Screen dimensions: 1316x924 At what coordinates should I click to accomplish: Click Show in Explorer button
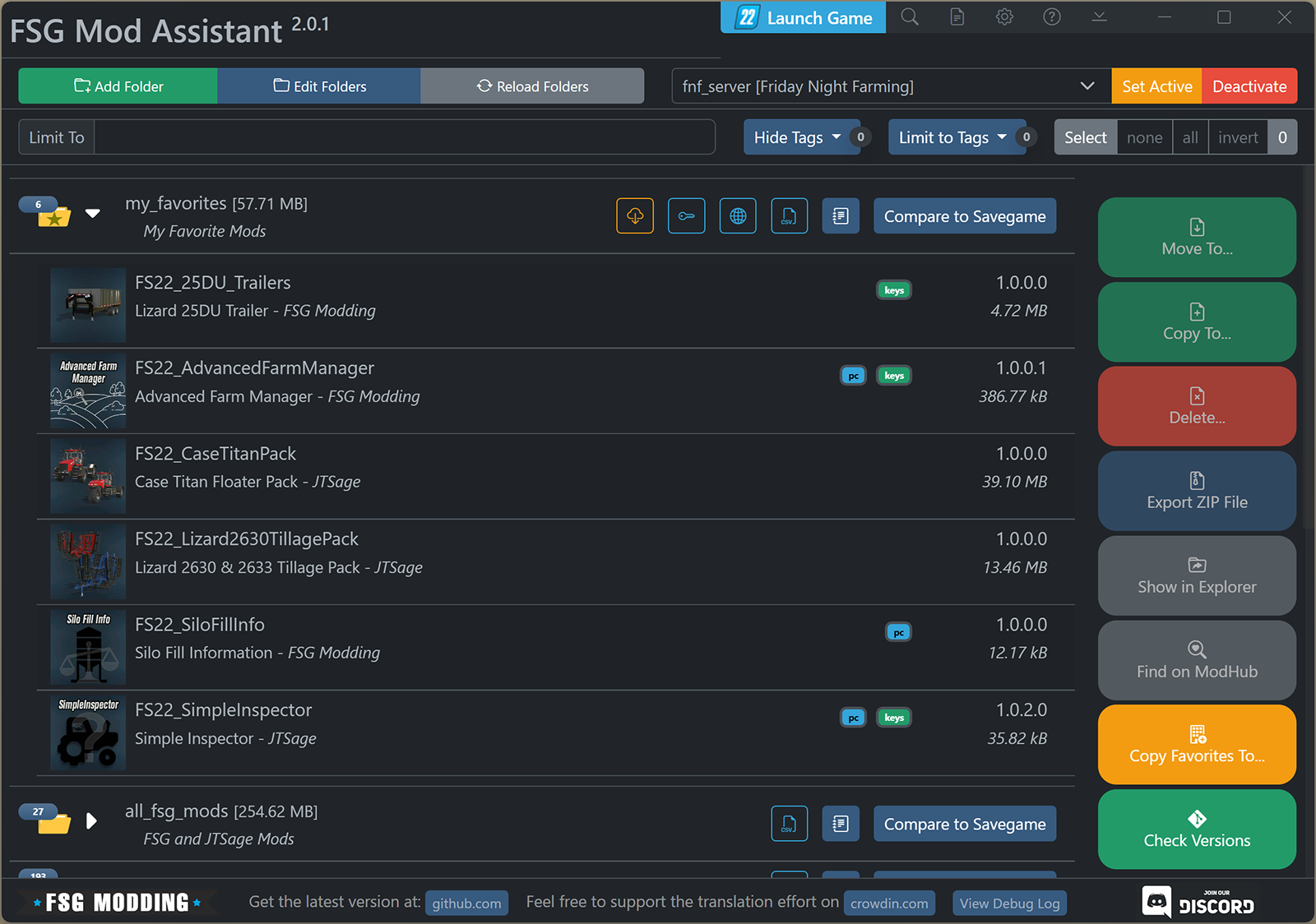click(x=1197, y=575)
